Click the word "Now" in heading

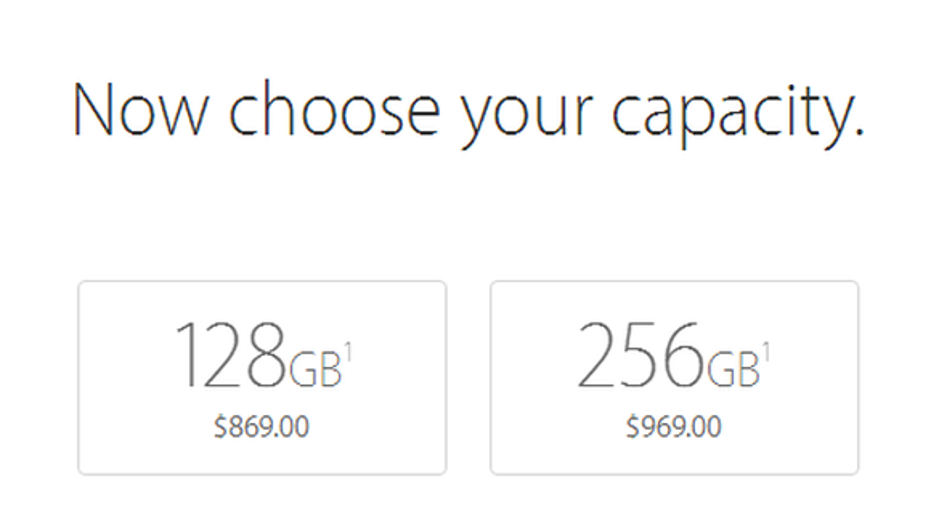point(141,110)
